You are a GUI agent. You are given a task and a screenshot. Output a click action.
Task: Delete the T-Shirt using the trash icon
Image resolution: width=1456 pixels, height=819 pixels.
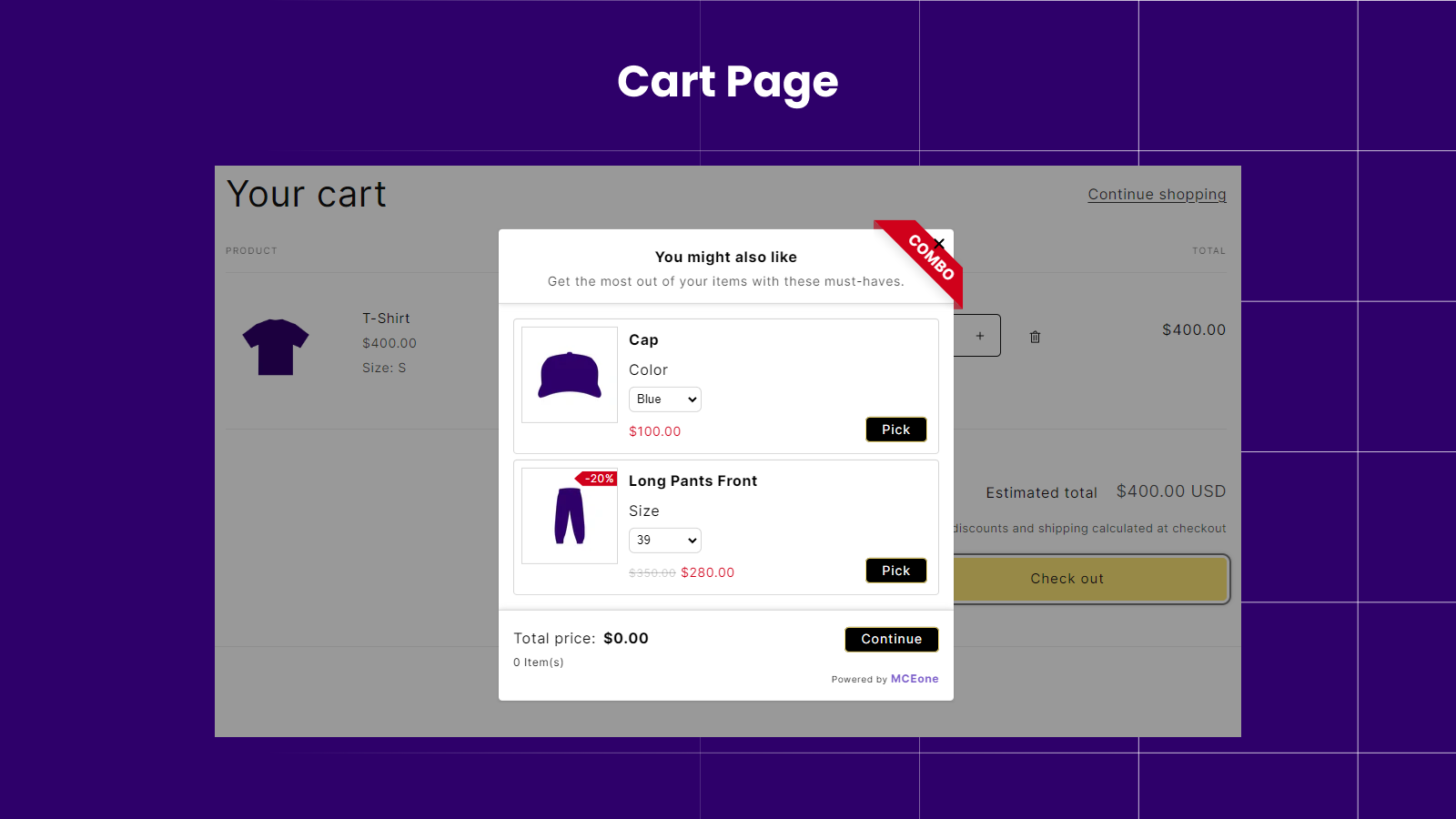pos(1035,336)
